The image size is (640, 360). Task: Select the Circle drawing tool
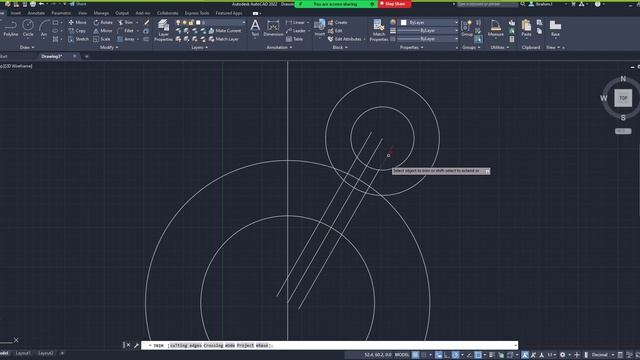28,28
